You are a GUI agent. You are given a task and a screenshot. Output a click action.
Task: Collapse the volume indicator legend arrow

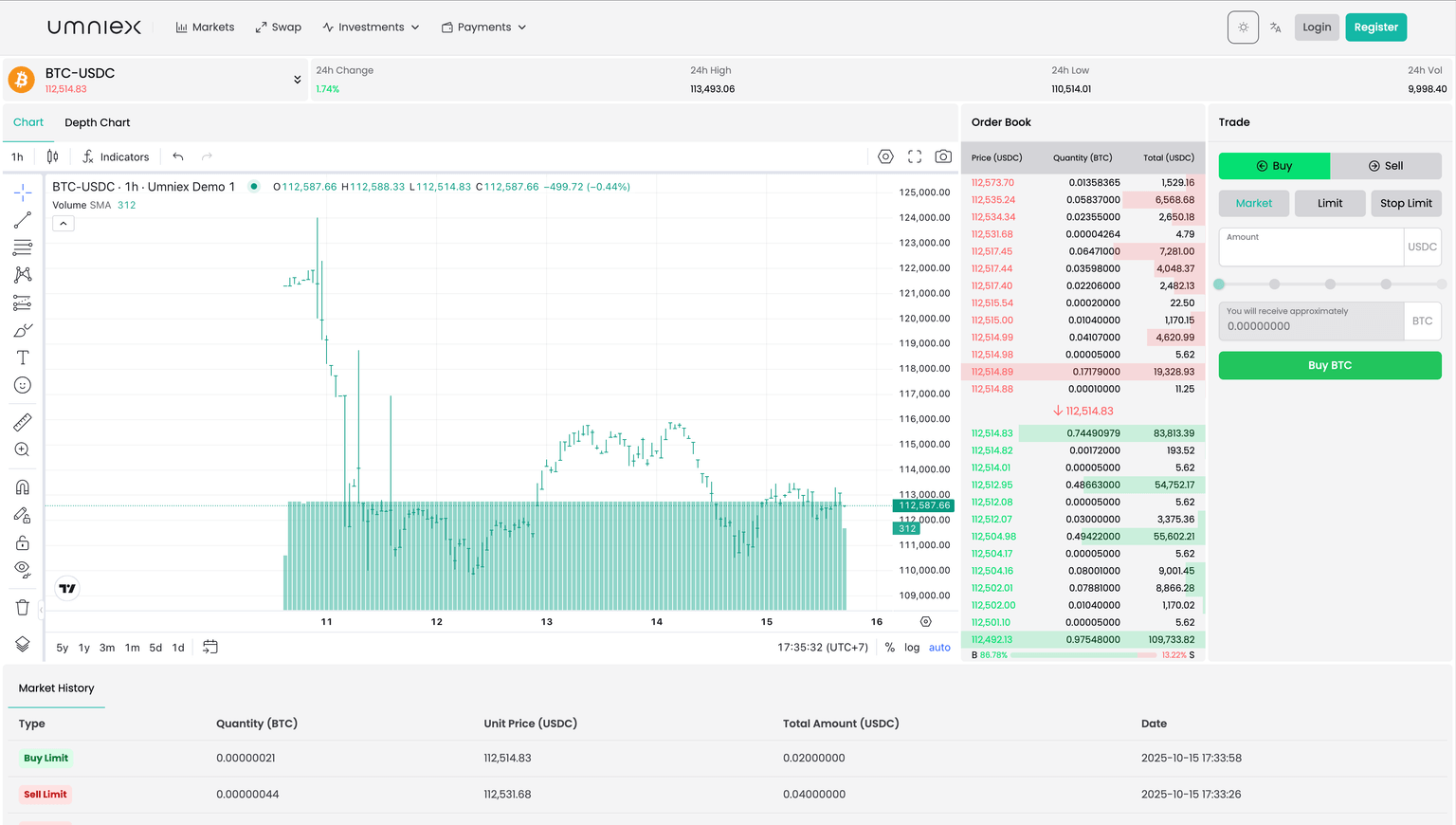coord(64,224)
